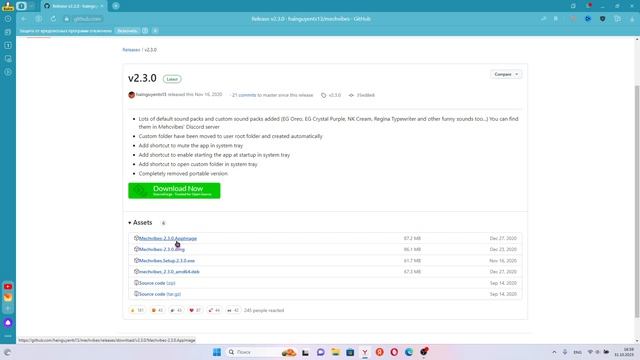Select the GitHub Release v2.3.0 tab
The image size is (640, 360).
pyautogui.click(x=73, y=6)
